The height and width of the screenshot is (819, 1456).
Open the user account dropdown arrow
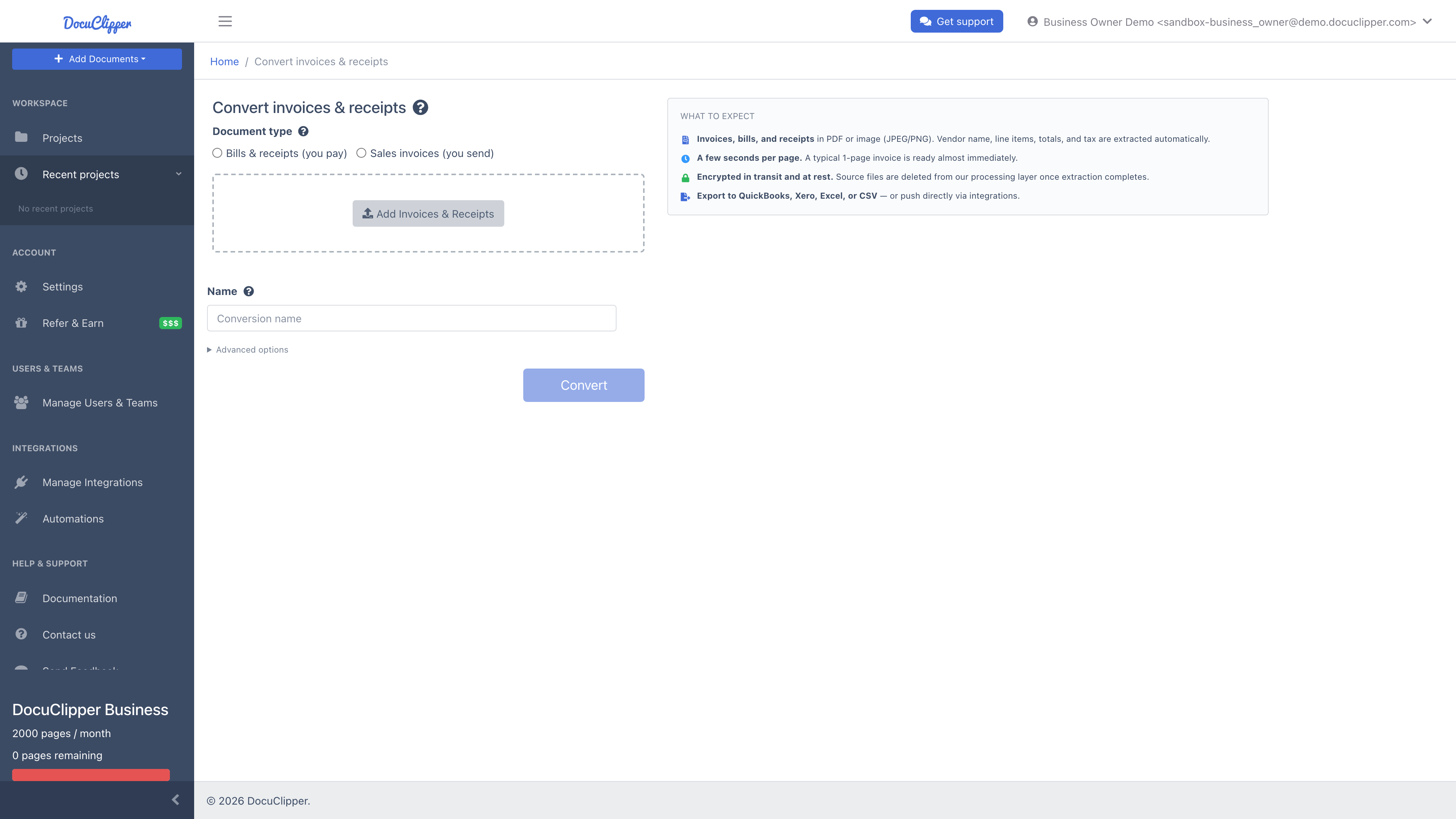(x=1427, y=22)
